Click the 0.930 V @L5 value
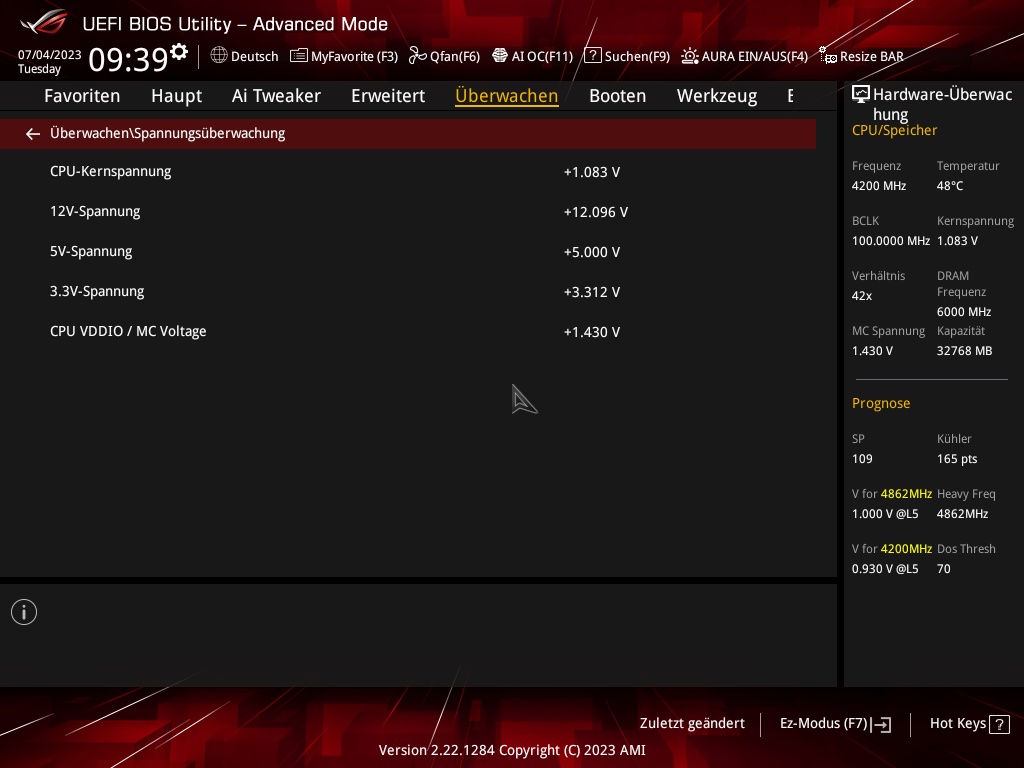The image size is (1024, 768). pos(885,568)
